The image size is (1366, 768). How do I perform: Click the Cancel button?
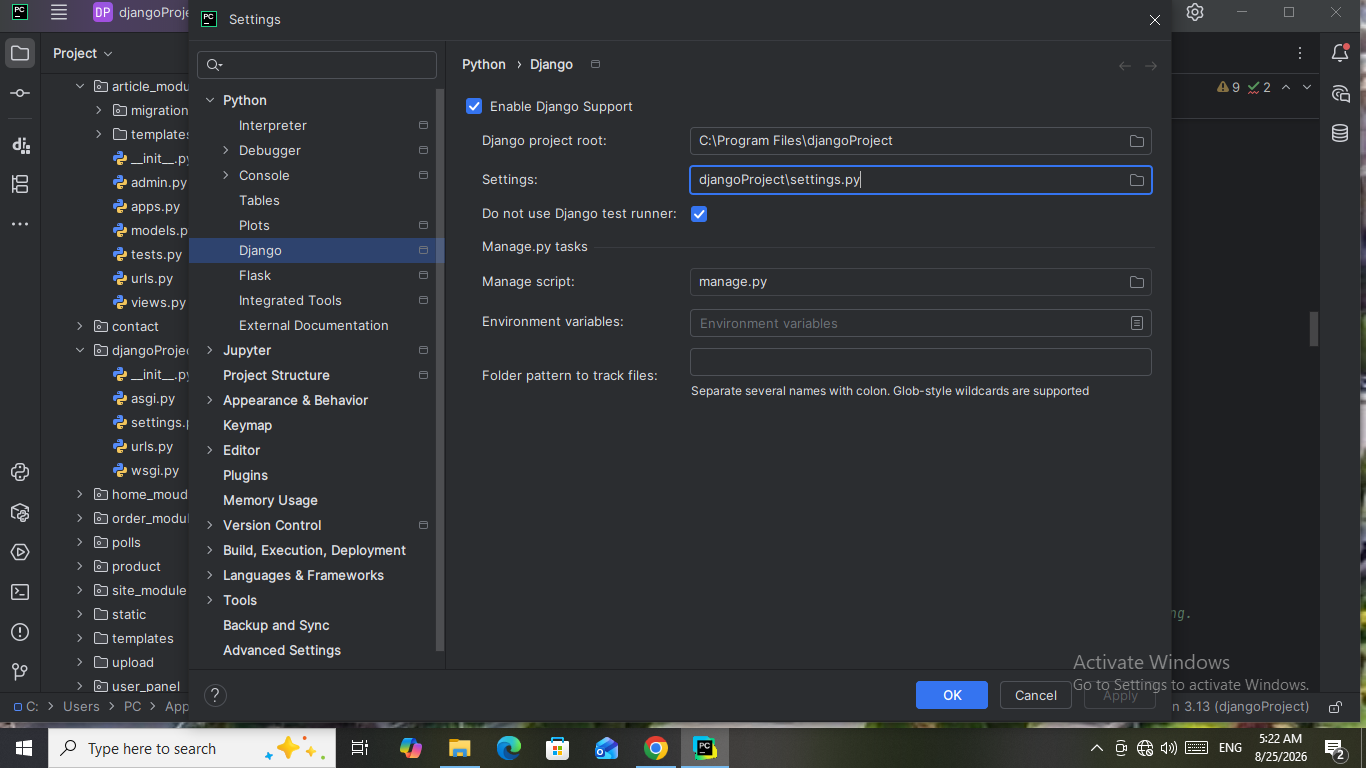(x=1036, y=695)
